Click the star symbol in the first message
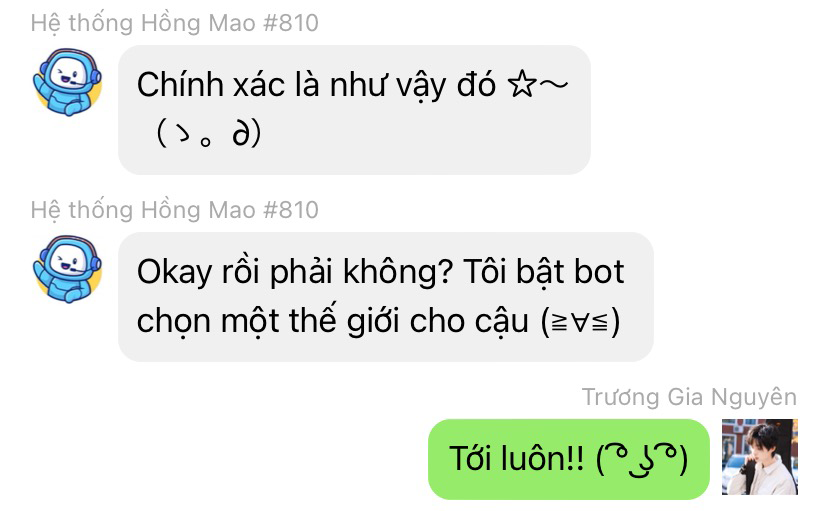 tap(522, 84)
